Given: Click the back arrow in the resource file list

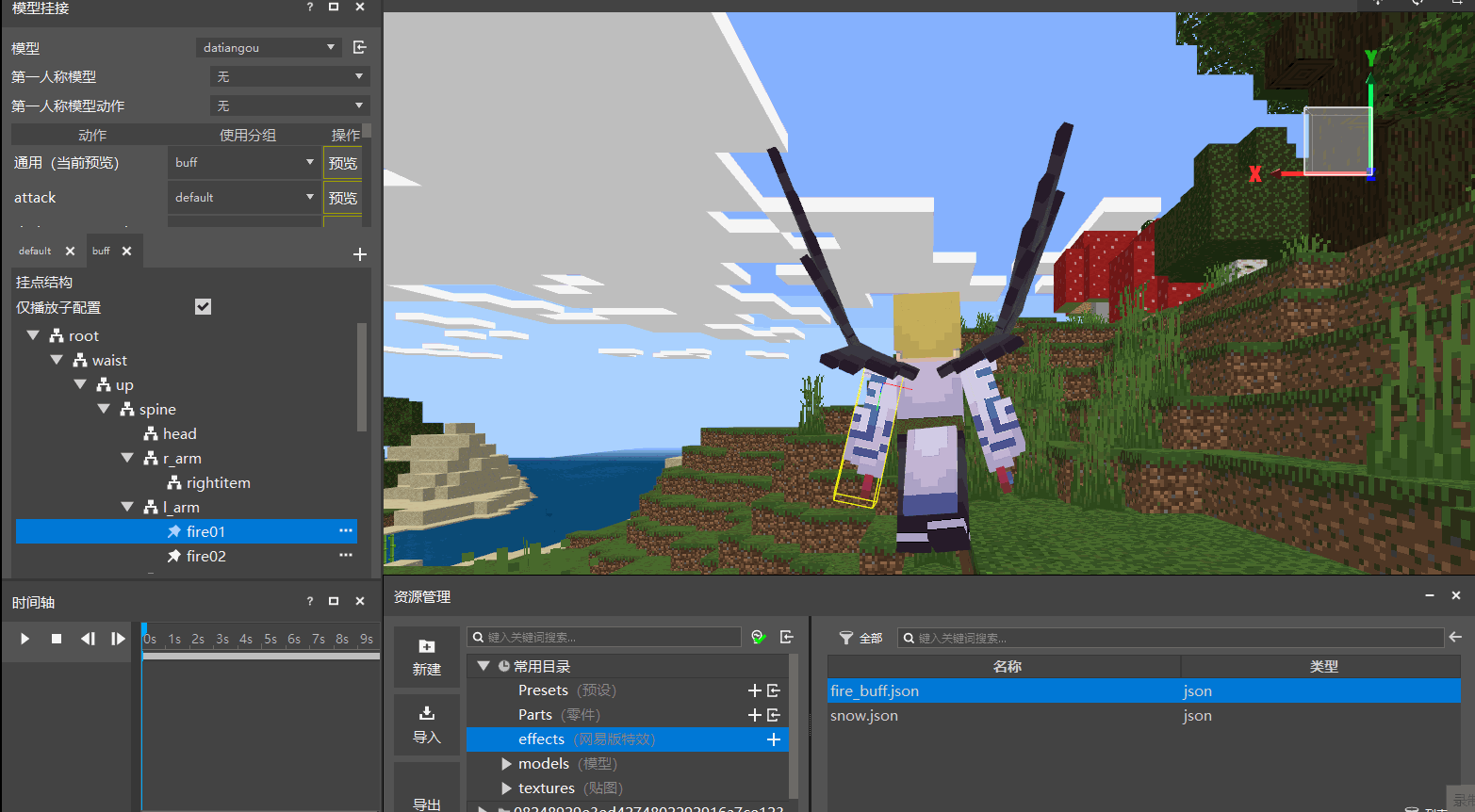Looking at the screenshot, I should [1455, 638].
